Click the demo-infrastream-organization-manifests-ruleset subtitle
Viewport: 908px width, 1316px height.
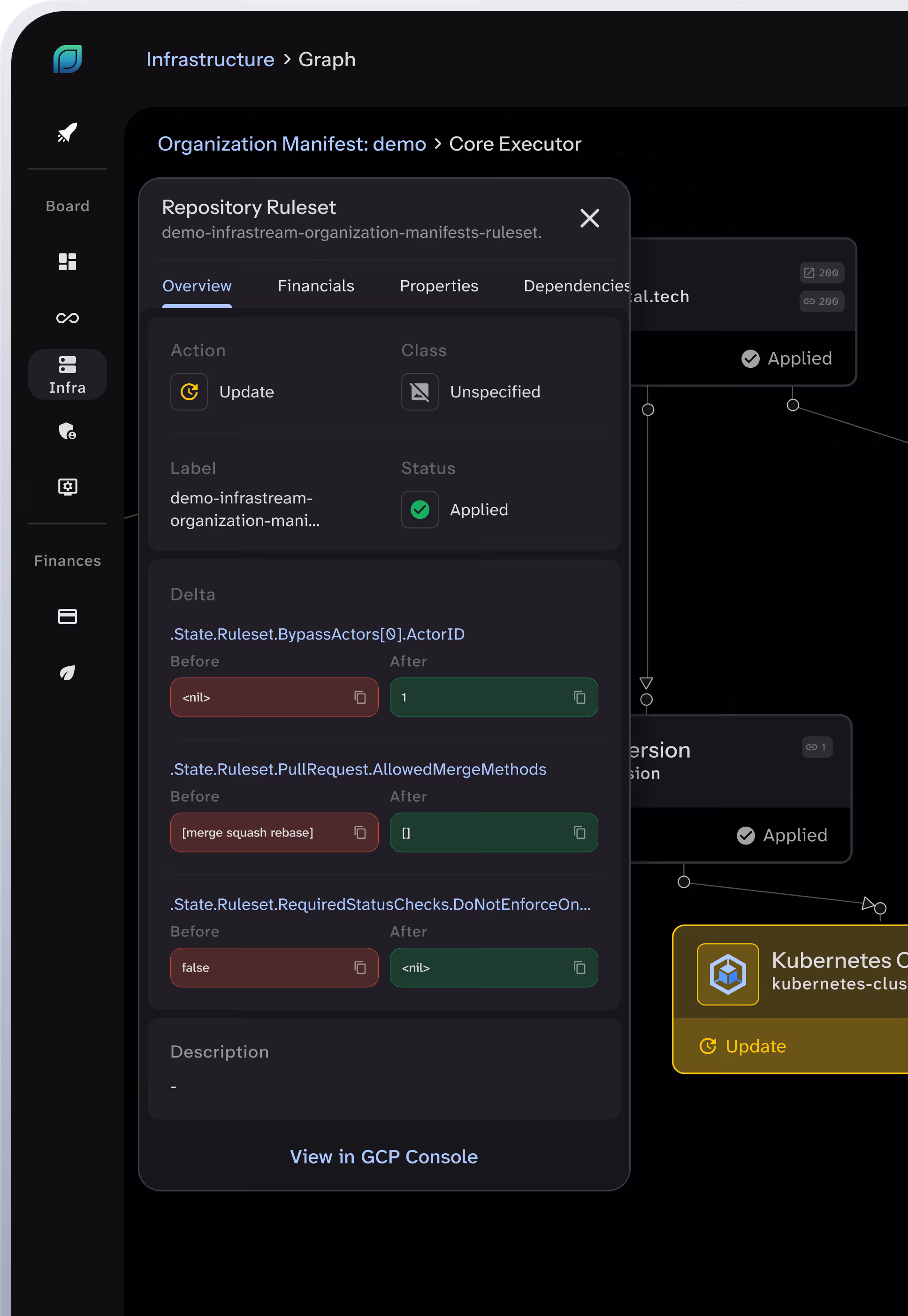point(351,233)
